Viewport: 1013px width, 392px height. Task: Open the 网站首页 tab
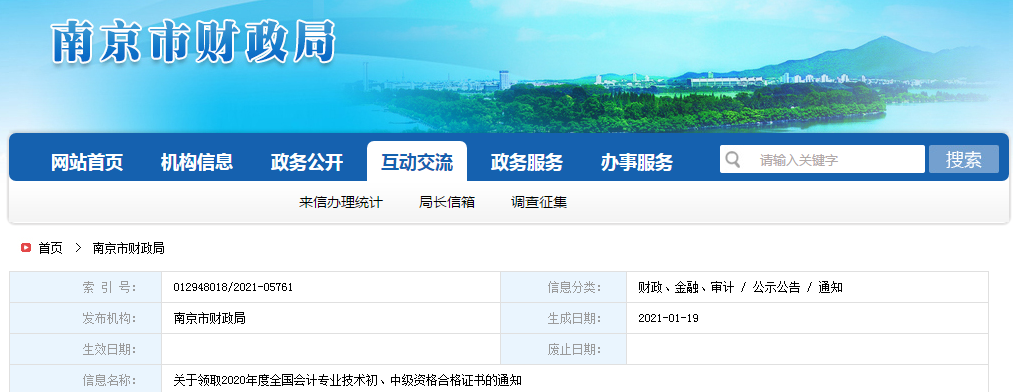click(87, 162)
